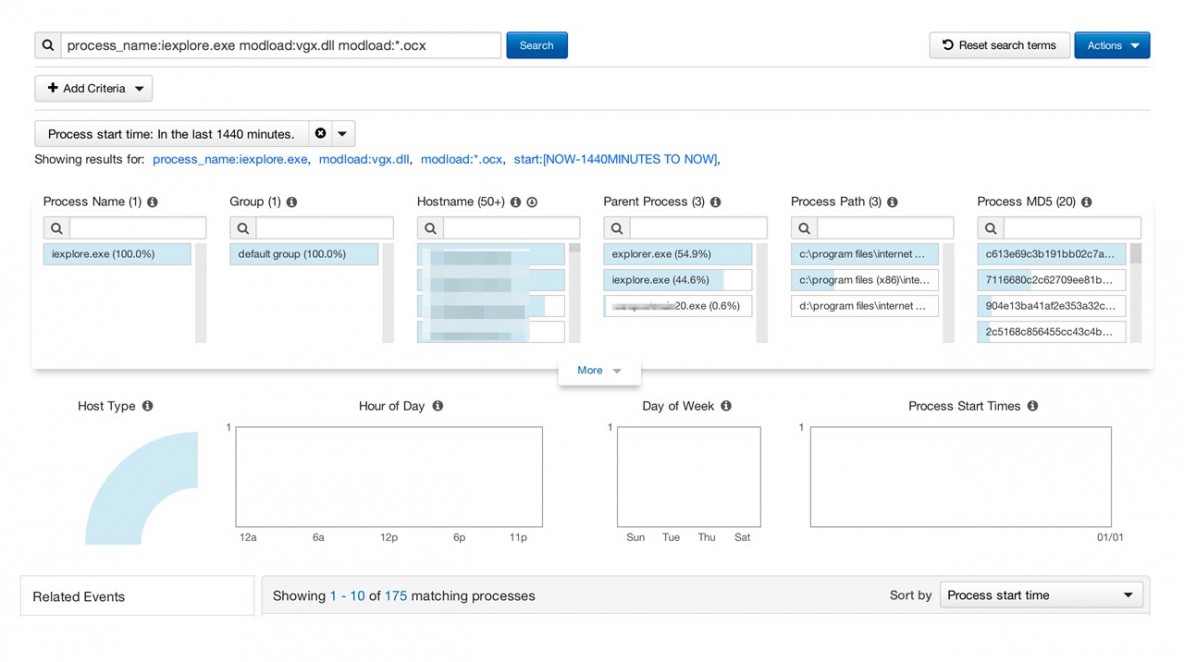Expand the More facets section
The height and width of the screenshot is (662, 1184).
[598, 371]
